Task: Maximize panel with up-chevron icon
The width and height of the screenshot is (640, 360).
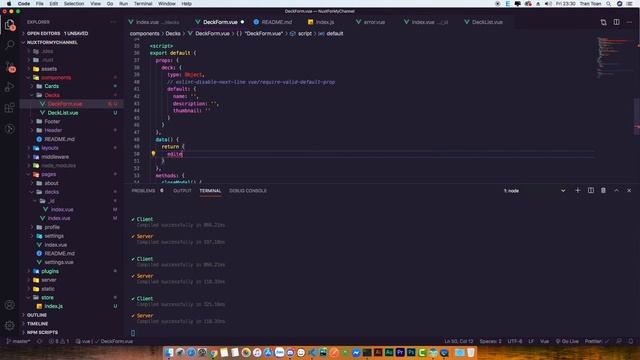Action: pyautogui.click(x=616, y=190)
